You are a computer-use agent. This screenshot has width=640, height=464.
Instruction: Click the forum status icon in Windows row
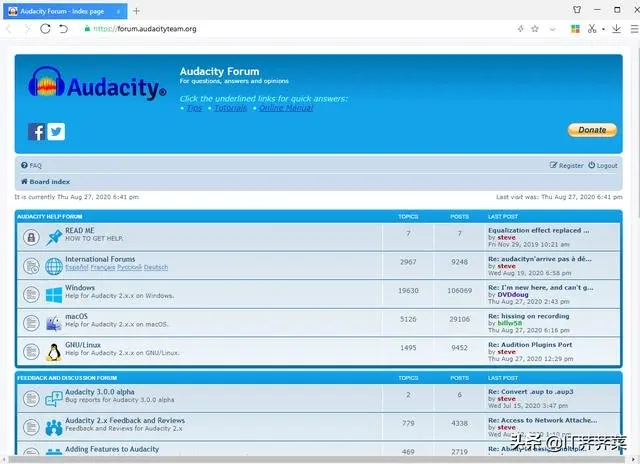pos(31,295)
